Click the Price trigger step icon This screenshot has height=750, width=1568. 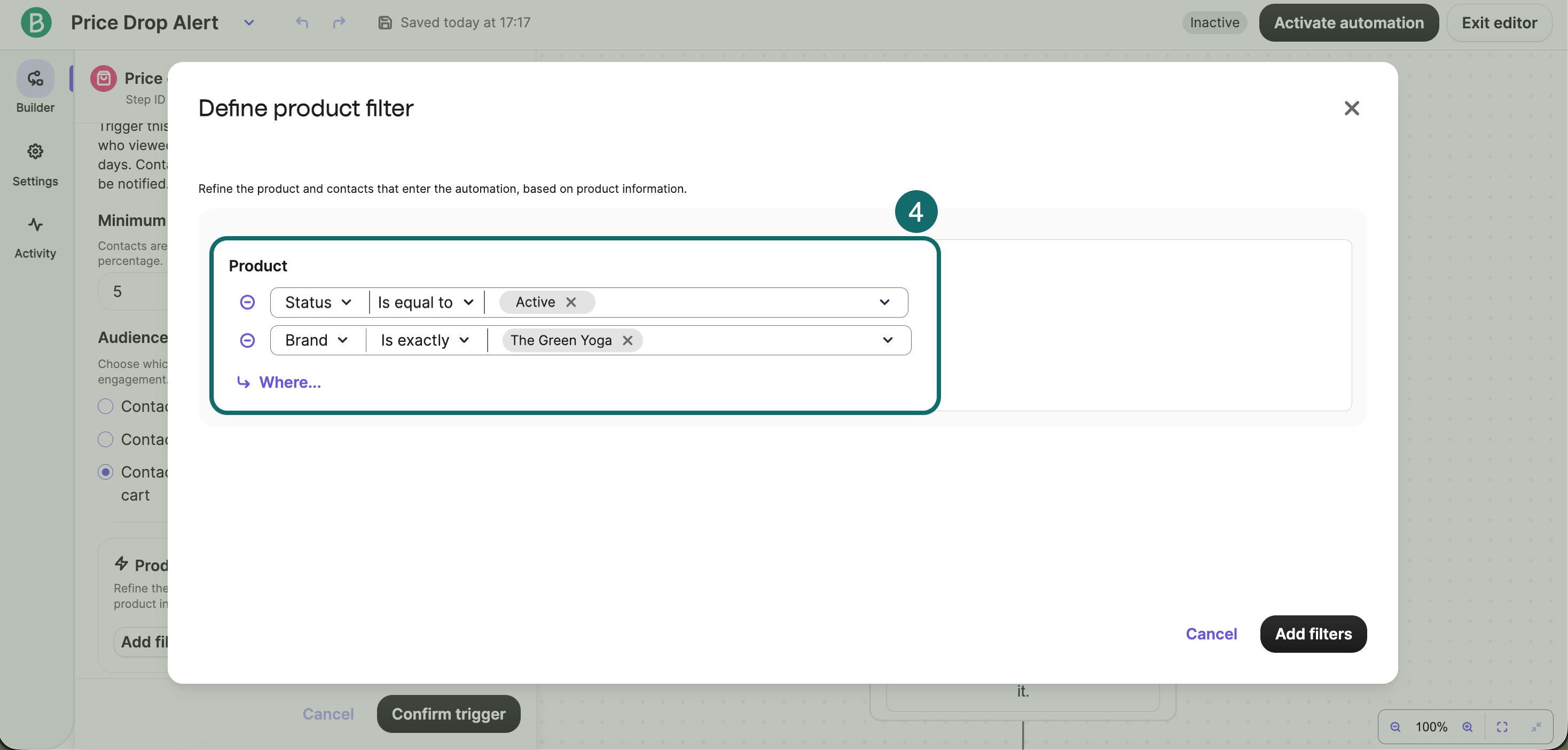click(x=104, y=79)
